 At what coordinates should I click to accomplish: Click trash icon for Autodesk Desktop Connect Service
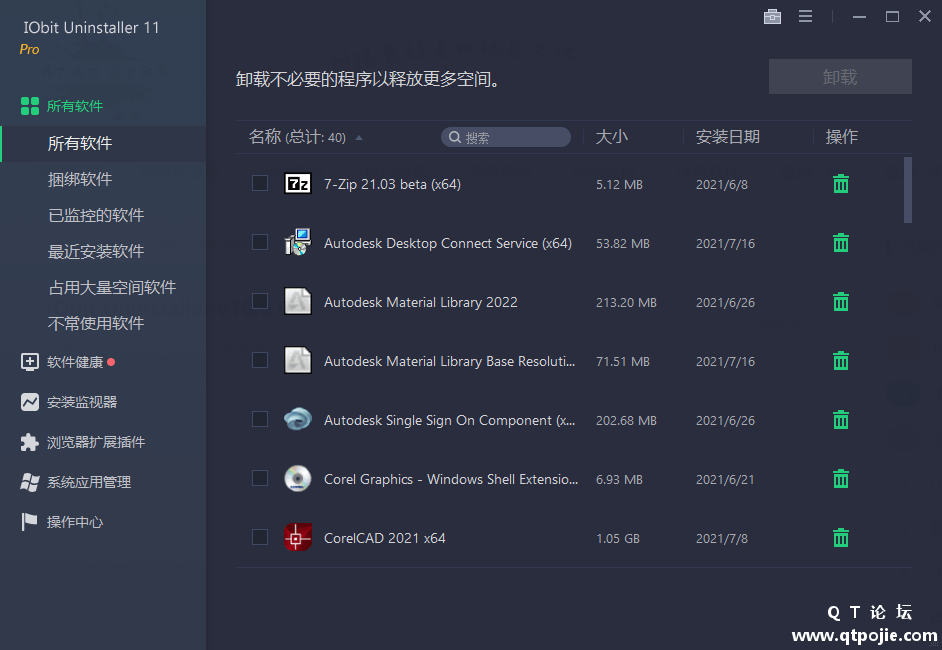coord(840,243)
